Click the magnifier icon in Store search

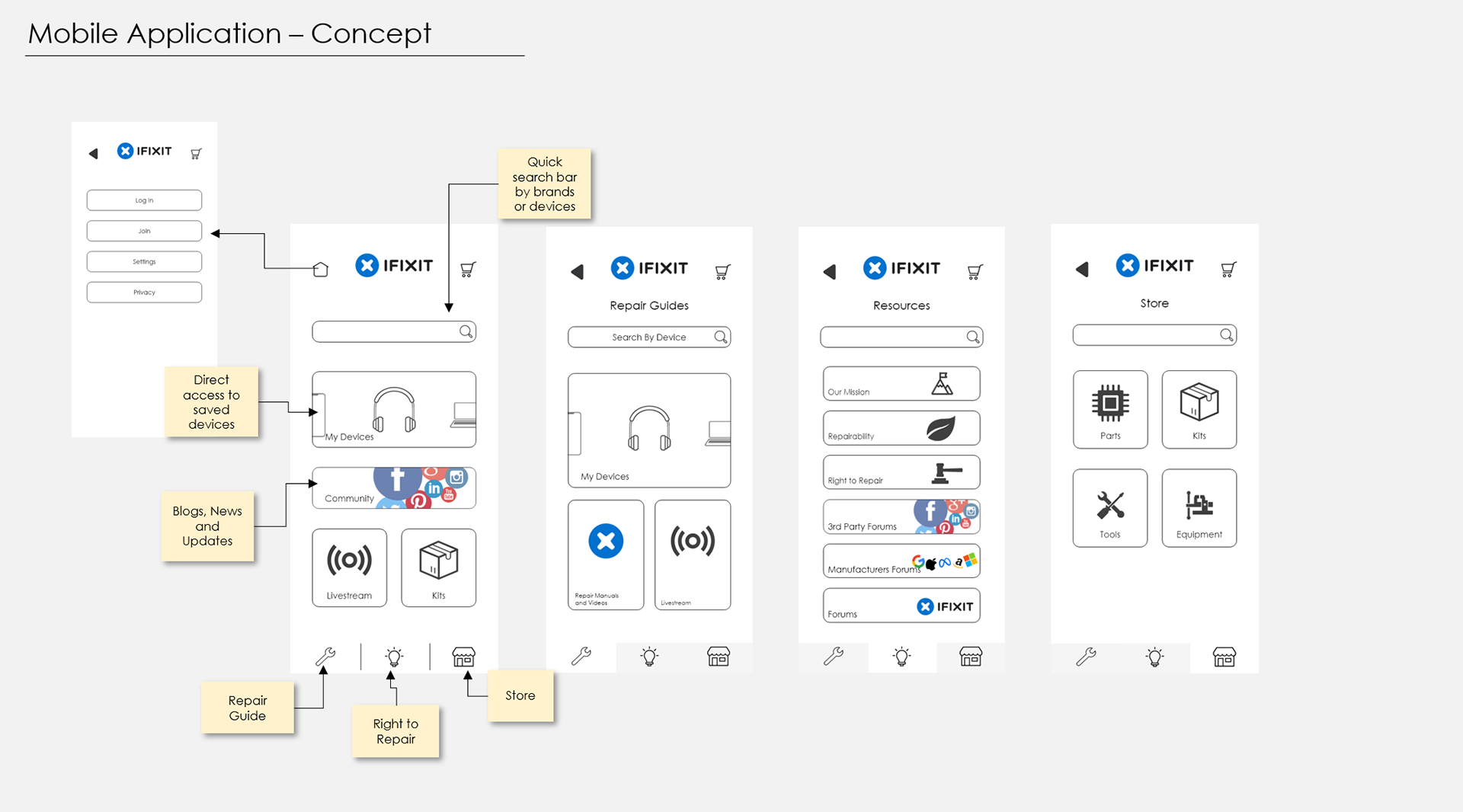1226,335
